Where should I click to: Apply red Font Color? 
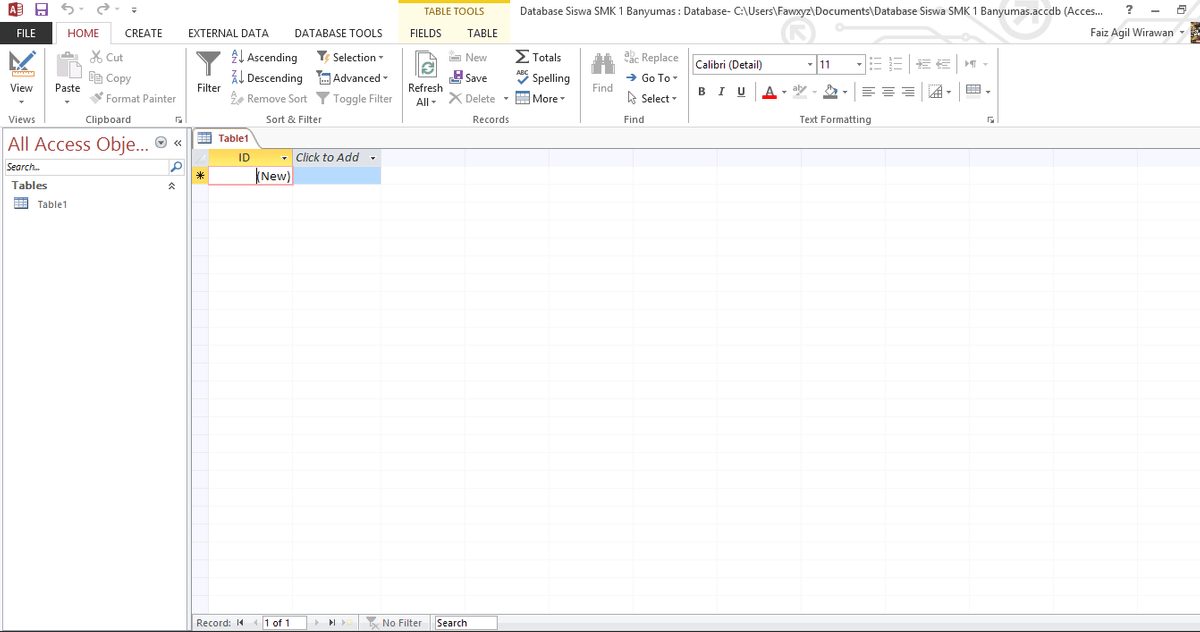(x=768, y=91)
